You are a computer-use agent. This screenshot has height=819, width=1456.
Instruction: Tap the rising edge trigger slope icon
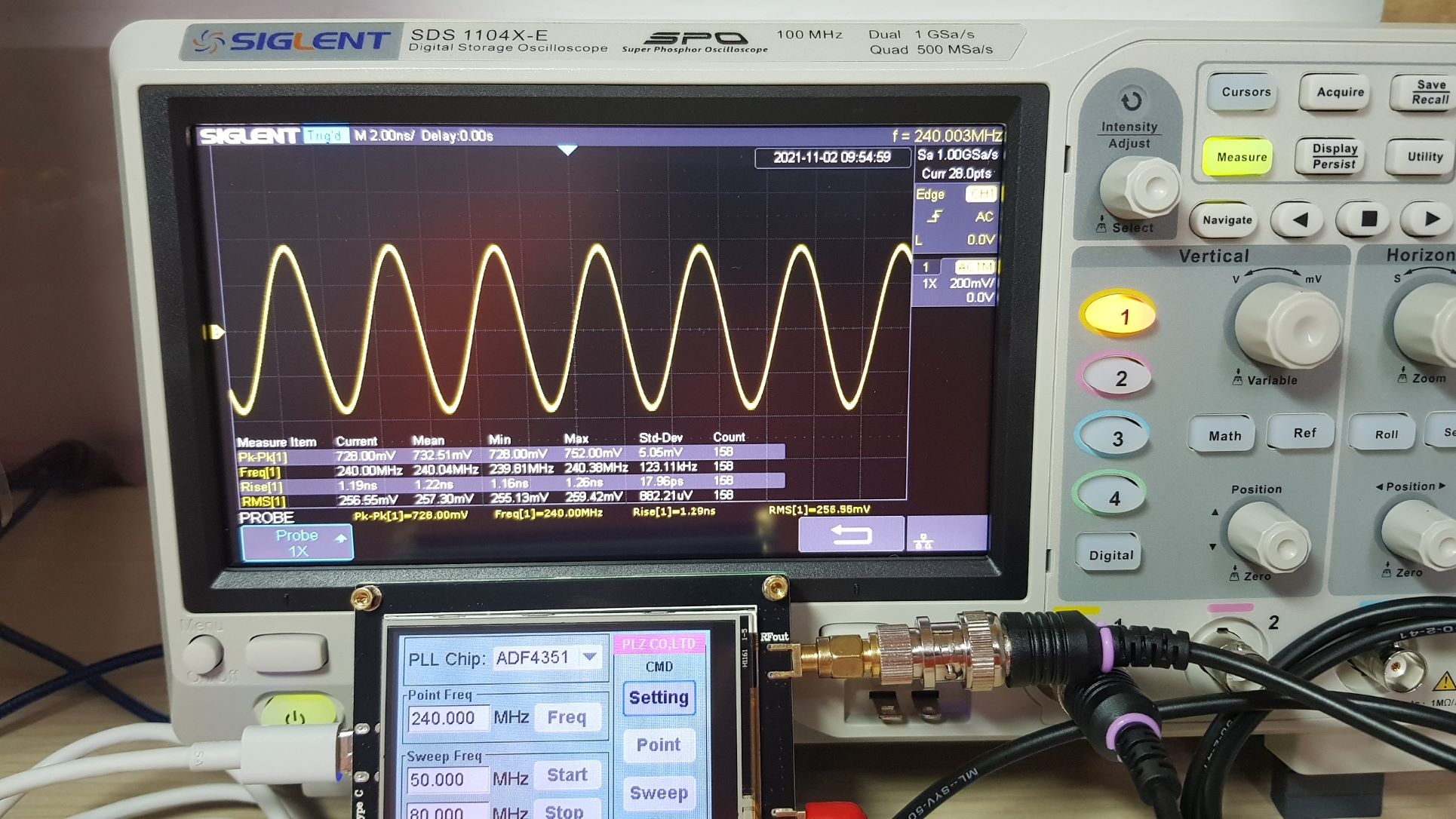tap(935, 217)
